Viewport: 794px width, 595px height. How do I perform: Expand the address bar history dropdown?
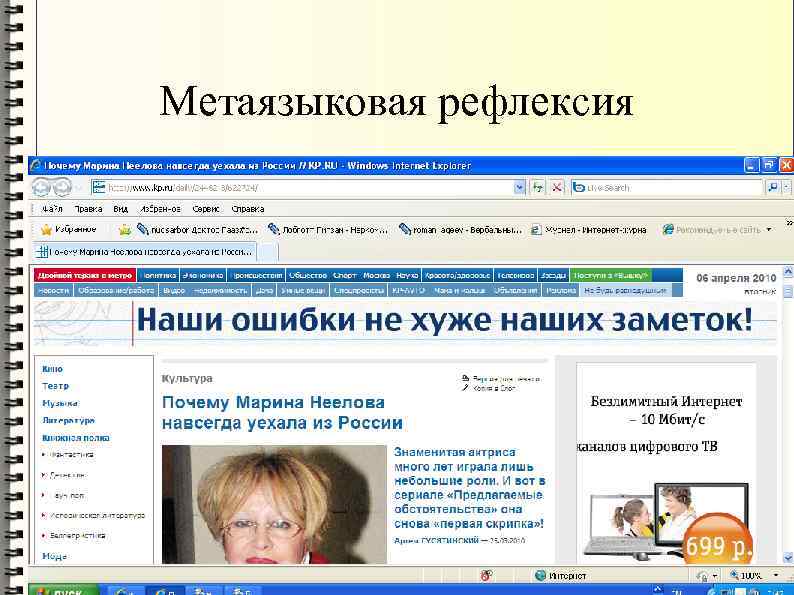[520, 187]
